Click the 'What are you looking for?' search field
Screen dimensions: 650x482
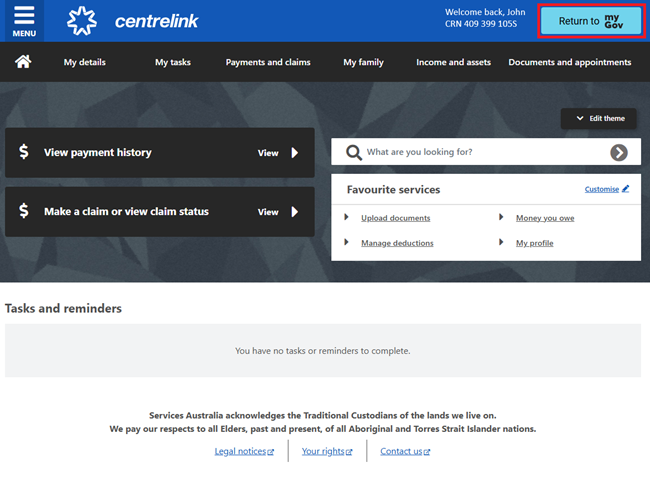tap(480, 152)
